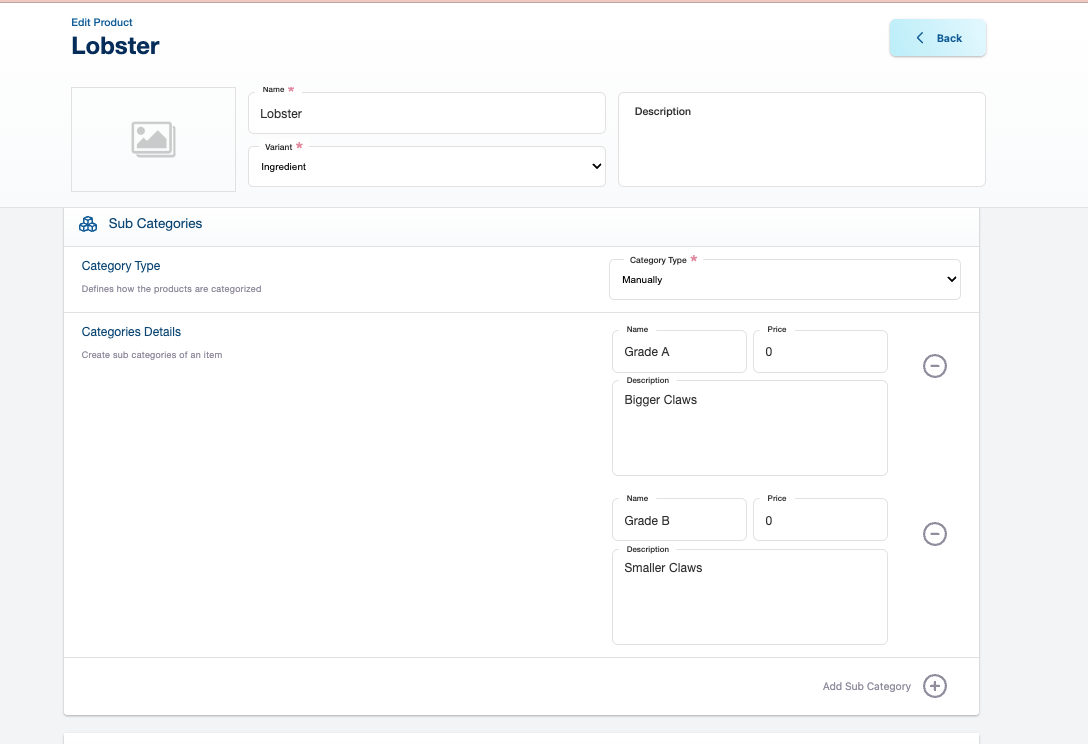Screen dimensions: 1088x744
Task: Click the plus icon to add sub category
Action: tap(934, 686)
